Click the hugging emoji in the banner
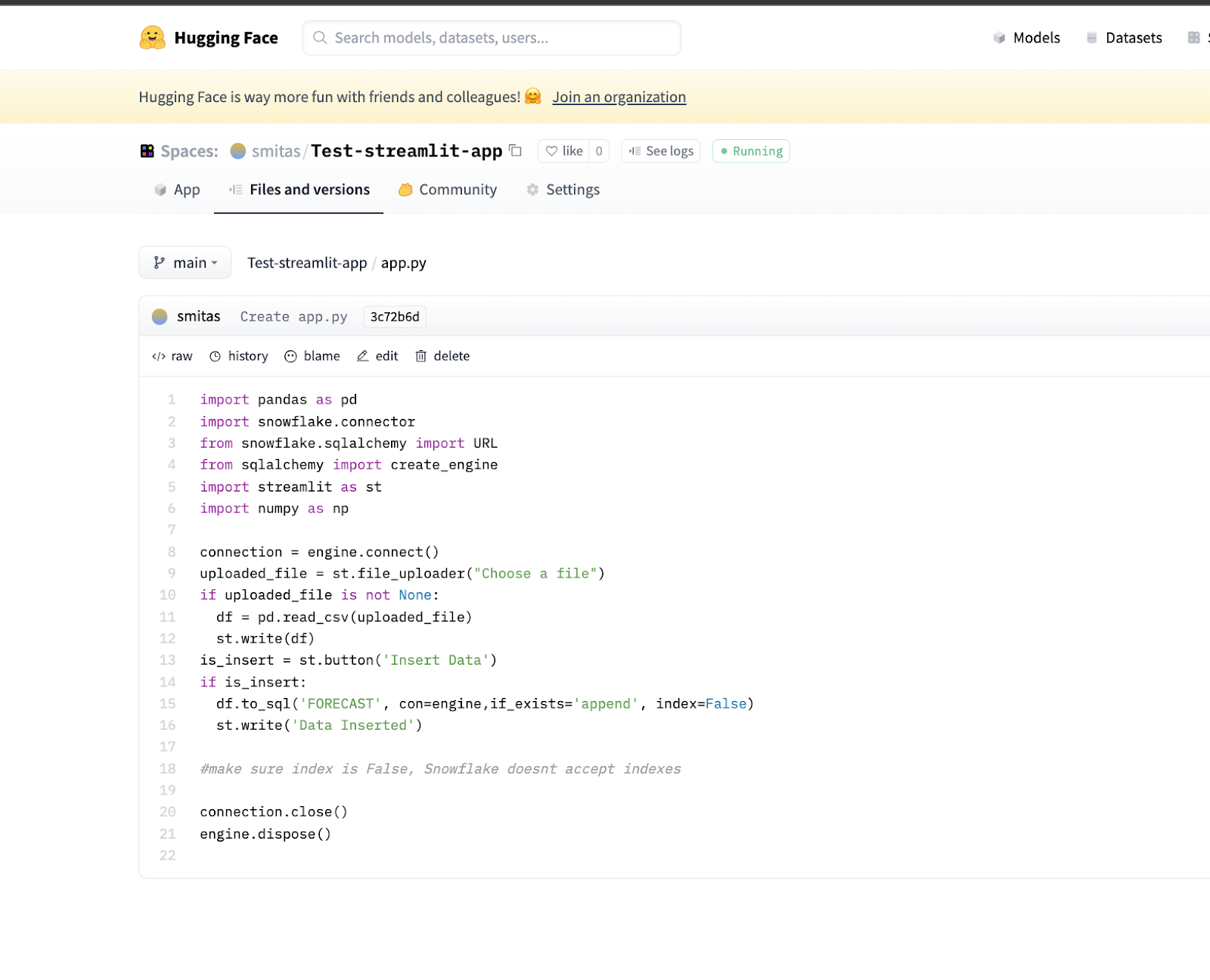Screen dimensions: 1210x980 pyautogui.click(x=533, y=96)
